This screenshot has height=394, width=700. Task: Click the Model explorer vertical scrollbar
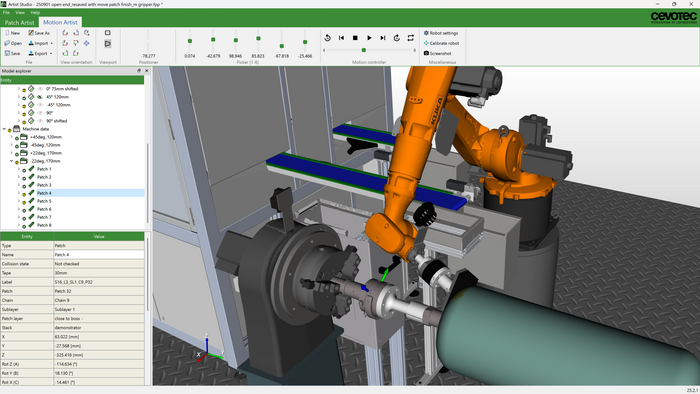[148, 183]
